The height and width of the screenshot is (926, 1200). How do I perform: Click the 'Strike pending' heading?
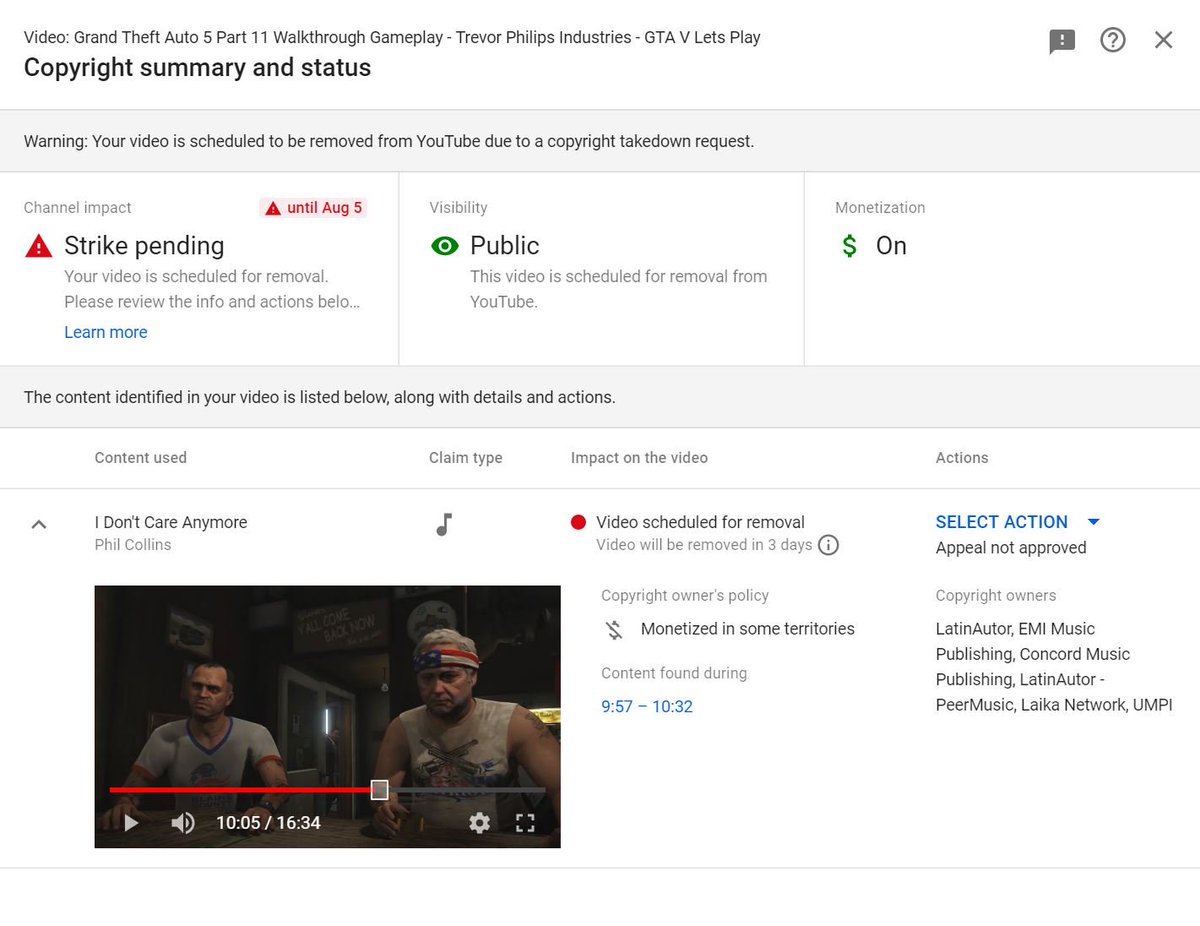point(144,246)
